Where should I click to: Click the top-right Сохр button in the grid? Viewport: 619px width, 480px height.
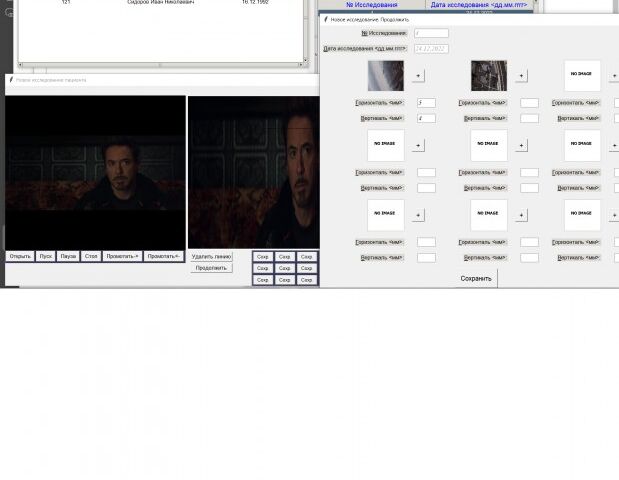(x=307, y=257)
